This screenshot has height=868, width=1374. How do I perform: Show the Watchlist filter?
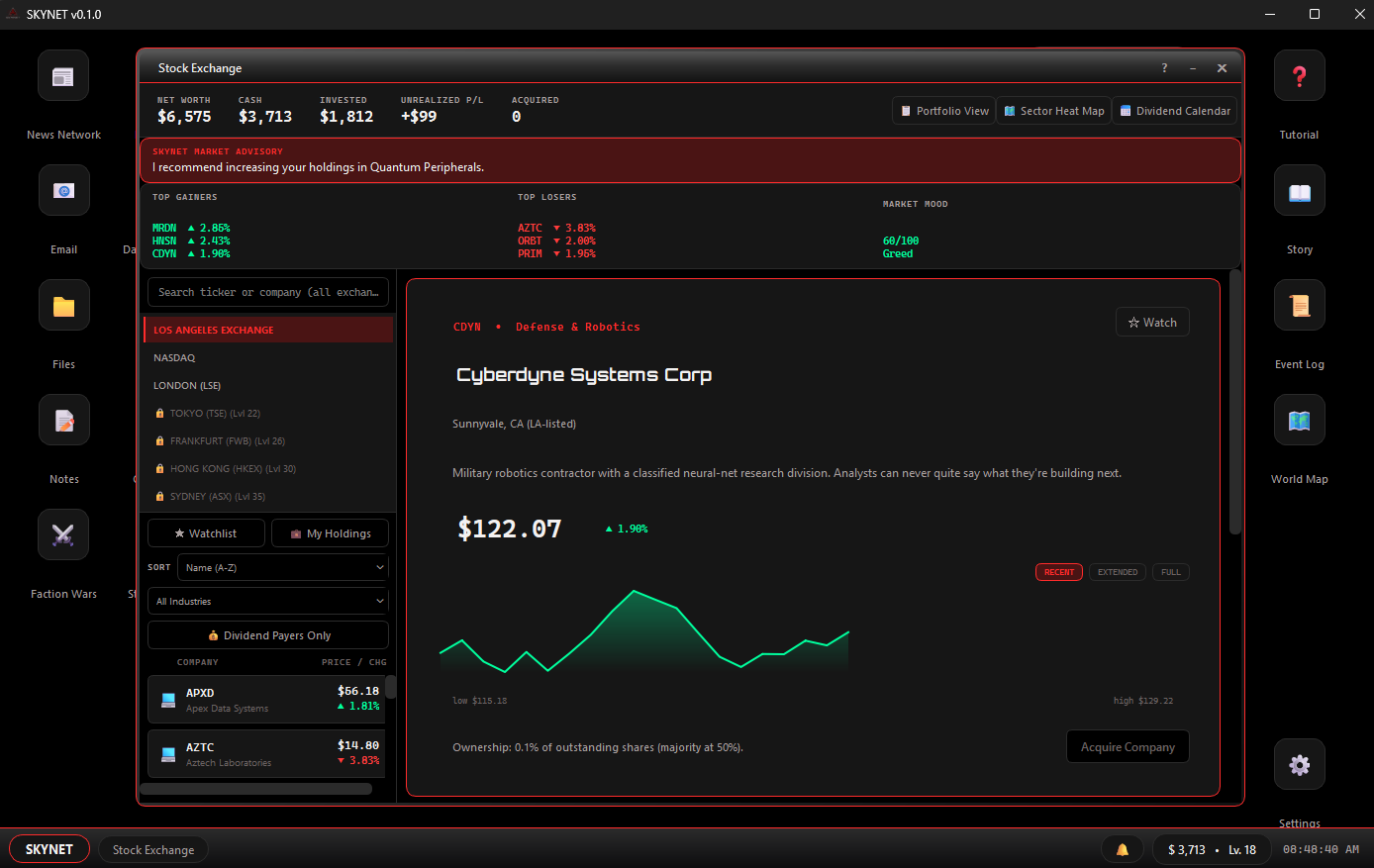206,533
